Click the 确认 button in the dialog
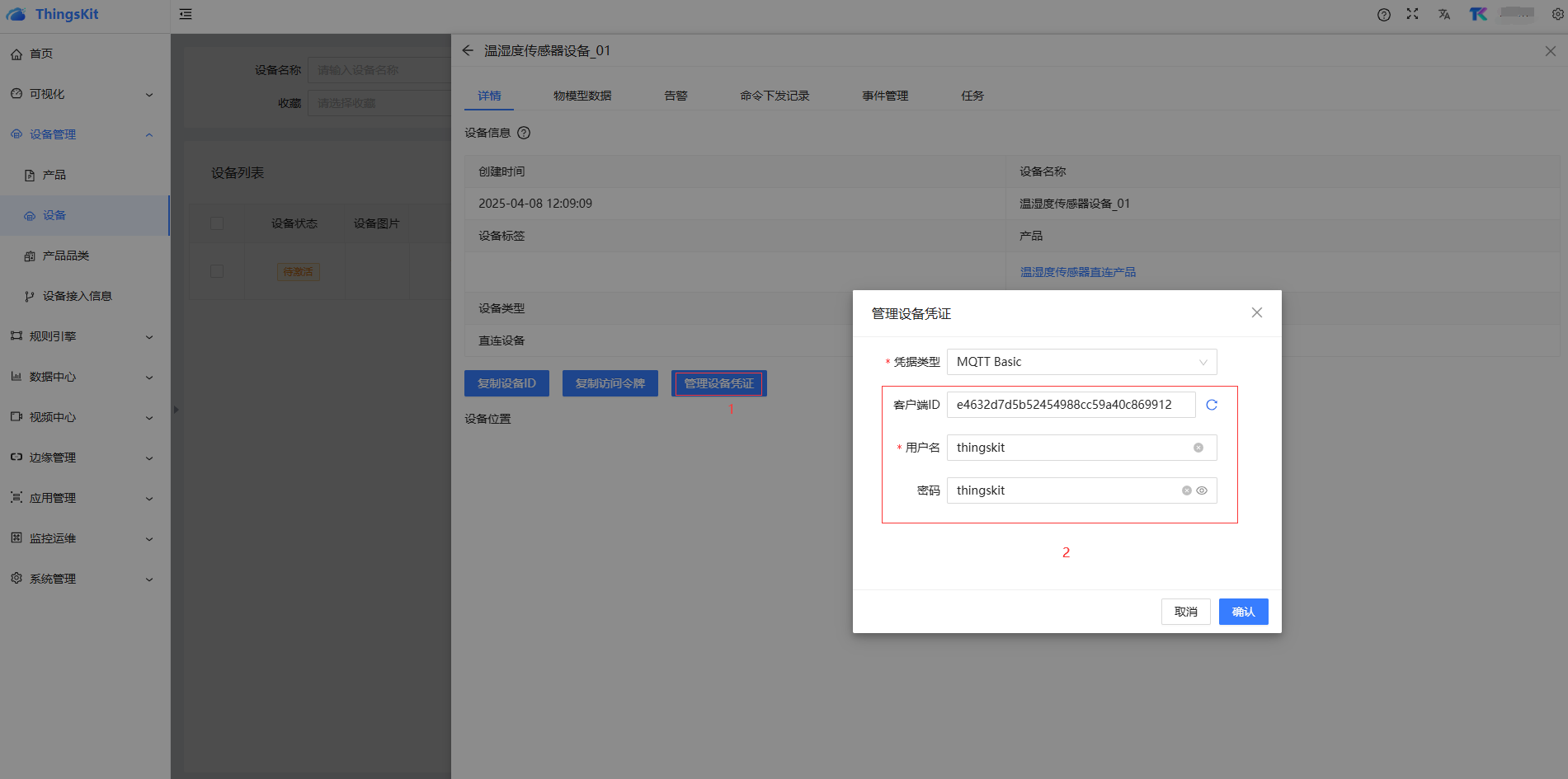Image resolution: width=1568 pixels, height=779 pixels. pos(1243,612)
